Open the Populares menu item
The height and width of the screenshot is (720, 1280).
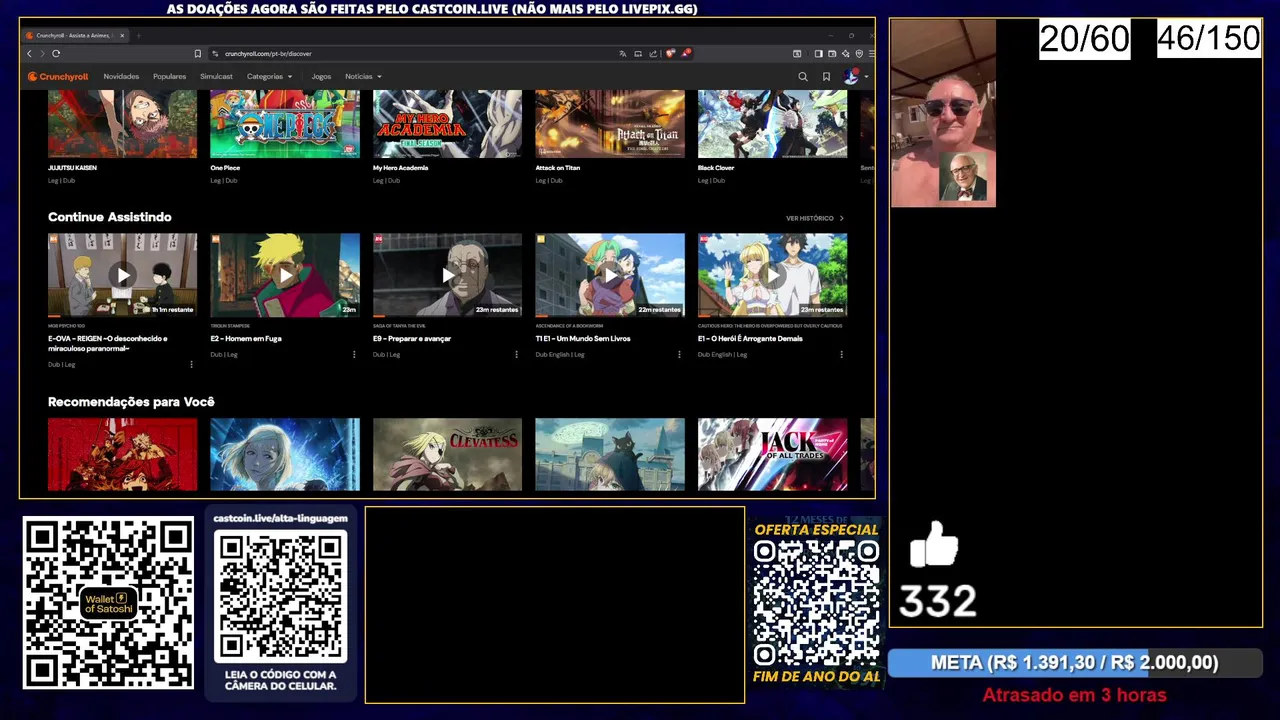[169, 76]
